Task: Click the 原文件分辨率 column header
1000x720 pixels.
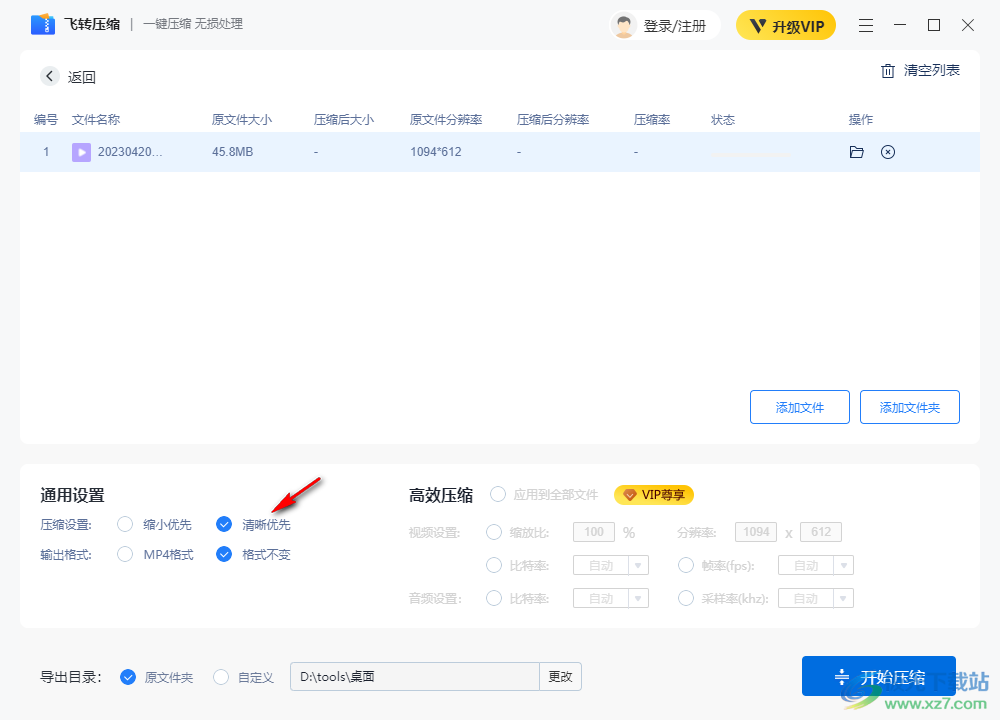Action: click(446, 120)
